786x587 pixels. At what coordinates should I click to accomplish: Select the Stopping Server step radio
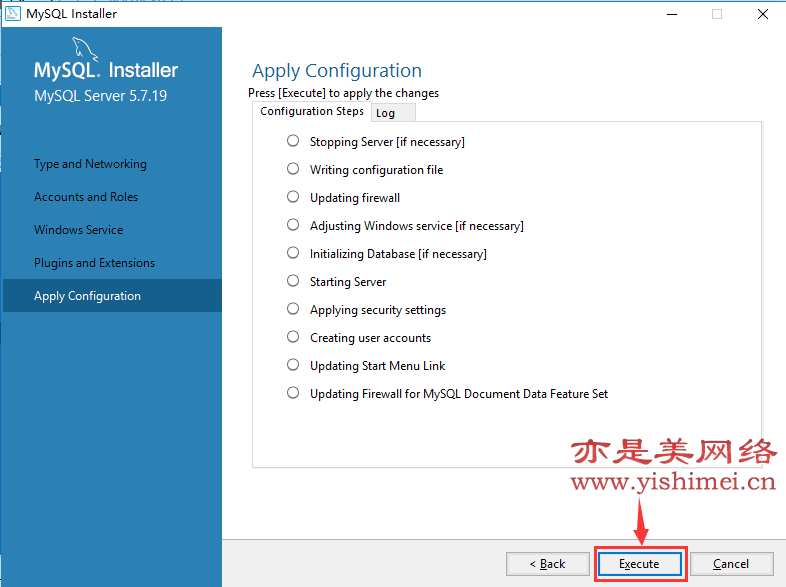293,141
